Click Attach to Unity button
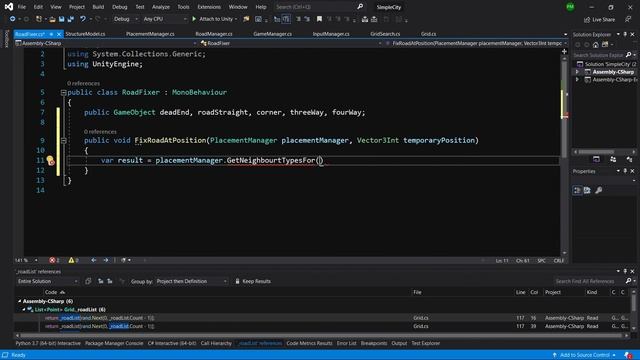The image size is (640, 360). pyautogui.click(x=214, y=19)
